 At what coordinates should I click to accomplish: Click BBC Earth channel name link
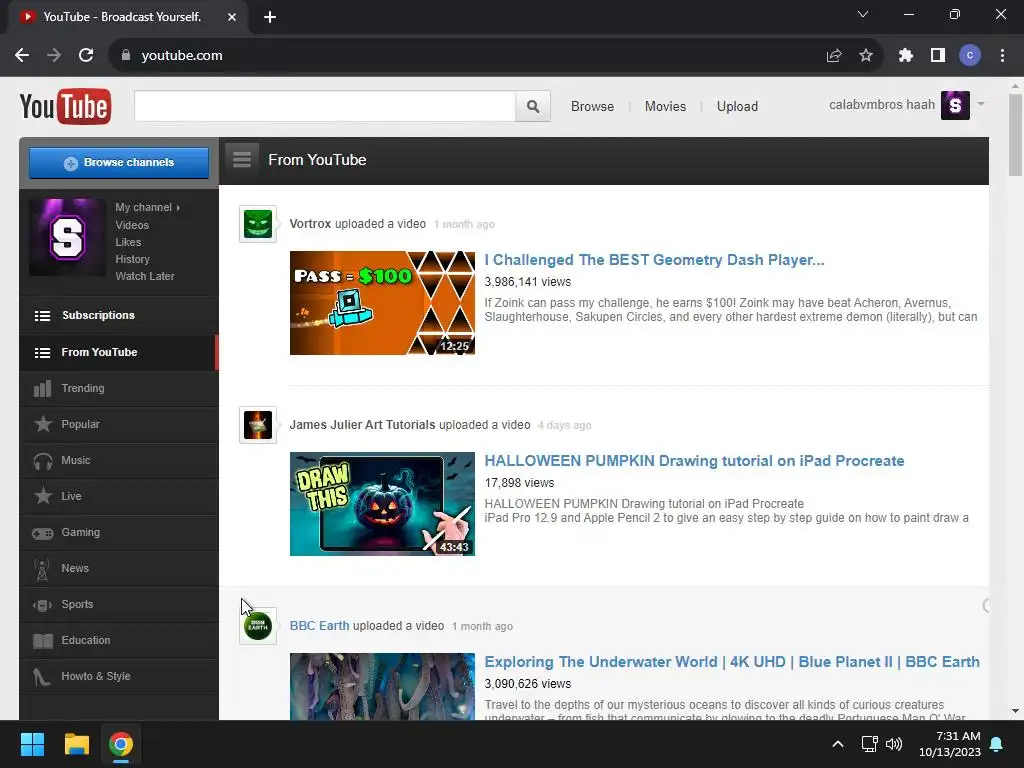(x=319, y=626)
